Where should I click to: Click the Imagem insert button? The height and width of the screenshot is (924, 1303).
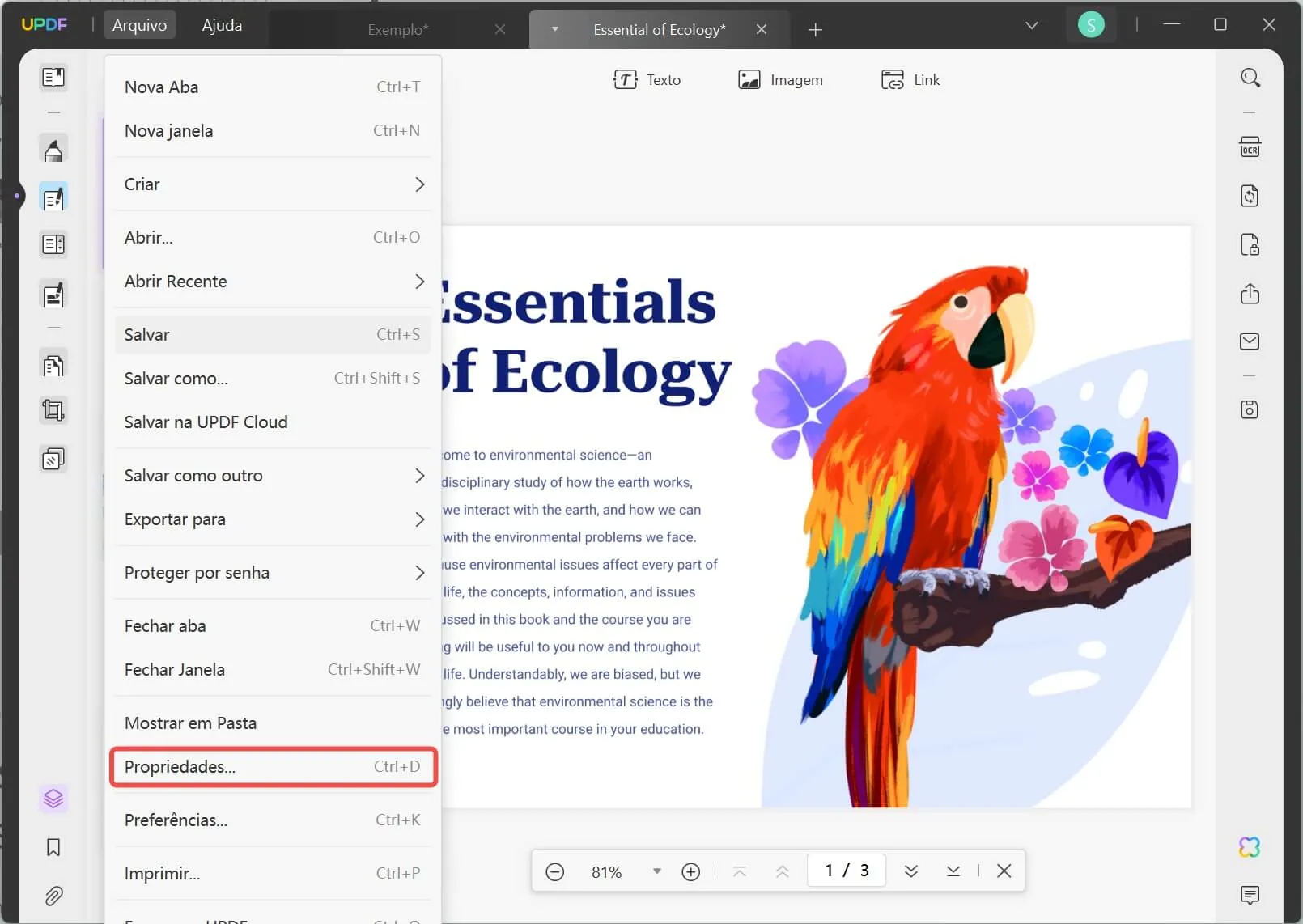(x=779, y=79)
